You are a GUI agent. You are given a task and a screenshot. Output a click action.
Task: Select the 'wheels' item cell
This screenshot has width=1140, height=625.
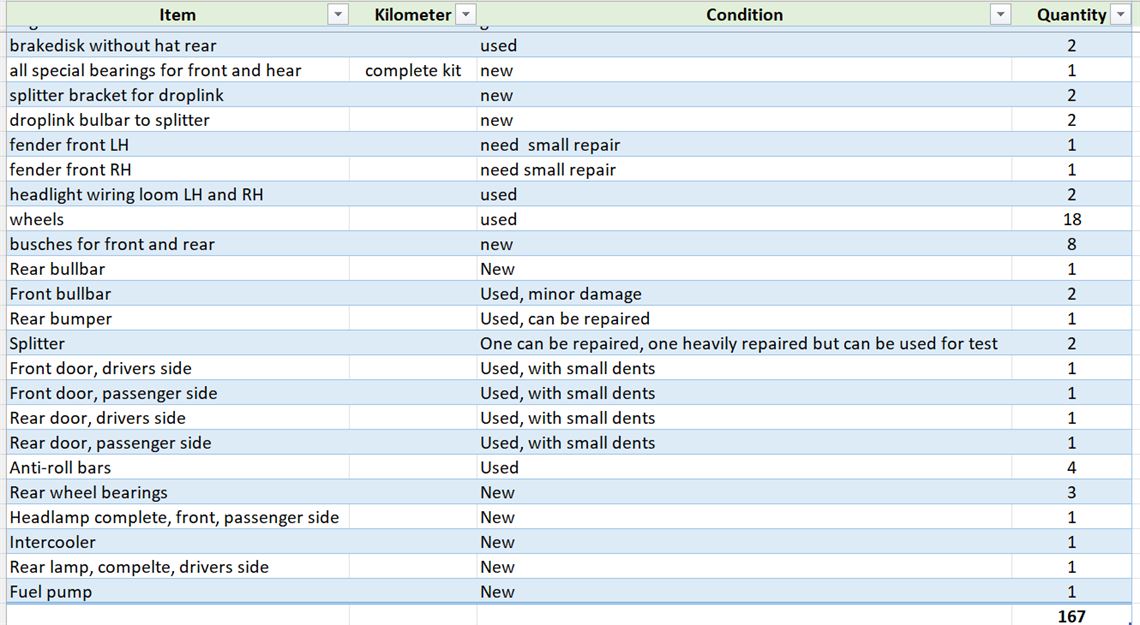[x=37, y=219]
